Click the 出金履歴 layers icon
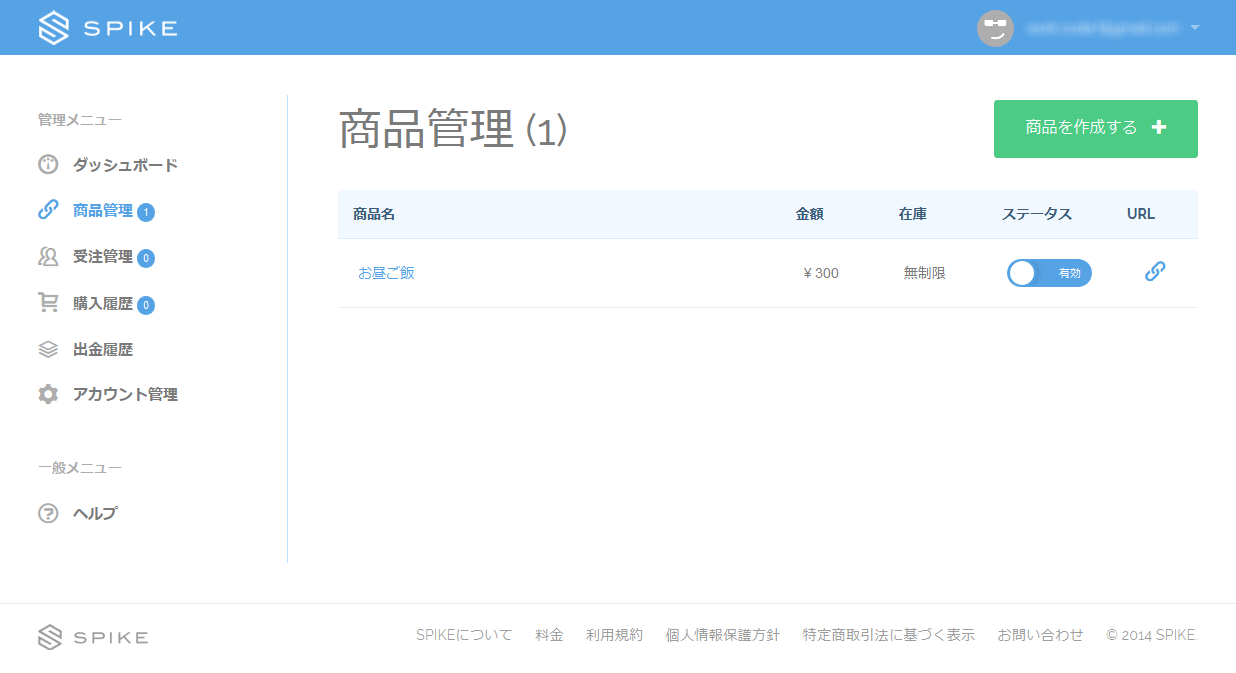This screenshot has width=1236, height=673. (48, 349)
